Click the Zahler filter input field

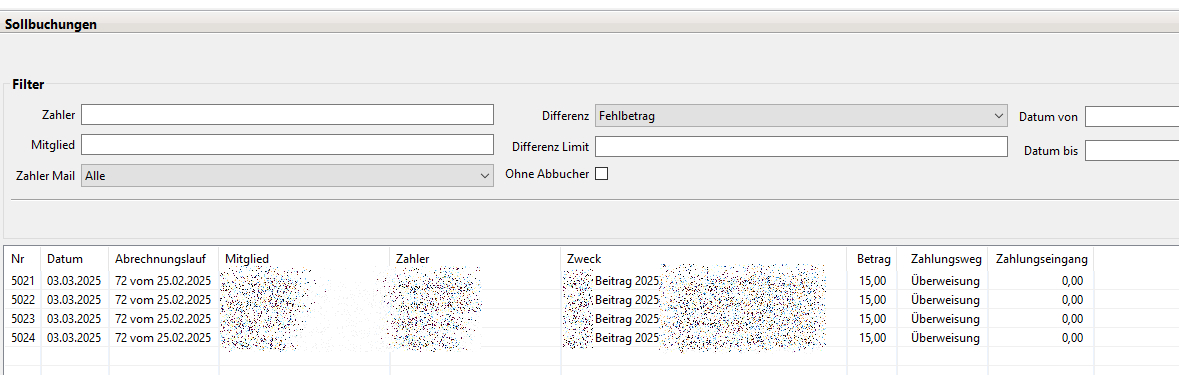(287, 114)
